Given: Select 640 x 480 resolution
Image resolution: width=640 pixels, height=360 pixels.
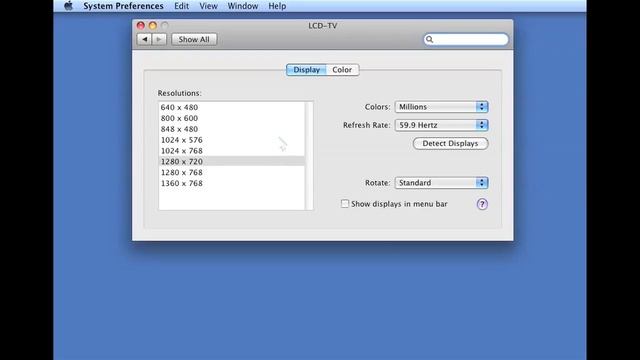Looking at the screenshot, I should pos(231,107).
